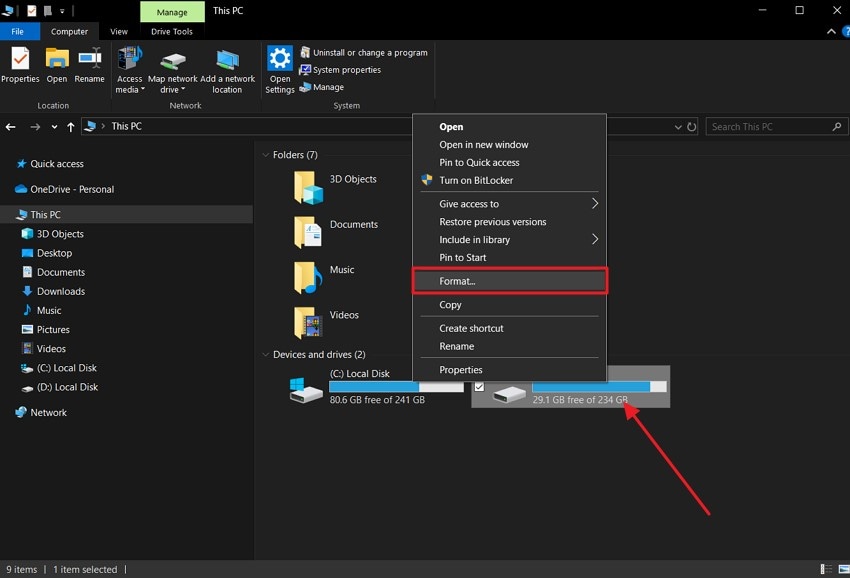
Task: Choose Properties in the context menu
Action: (510, 370)
